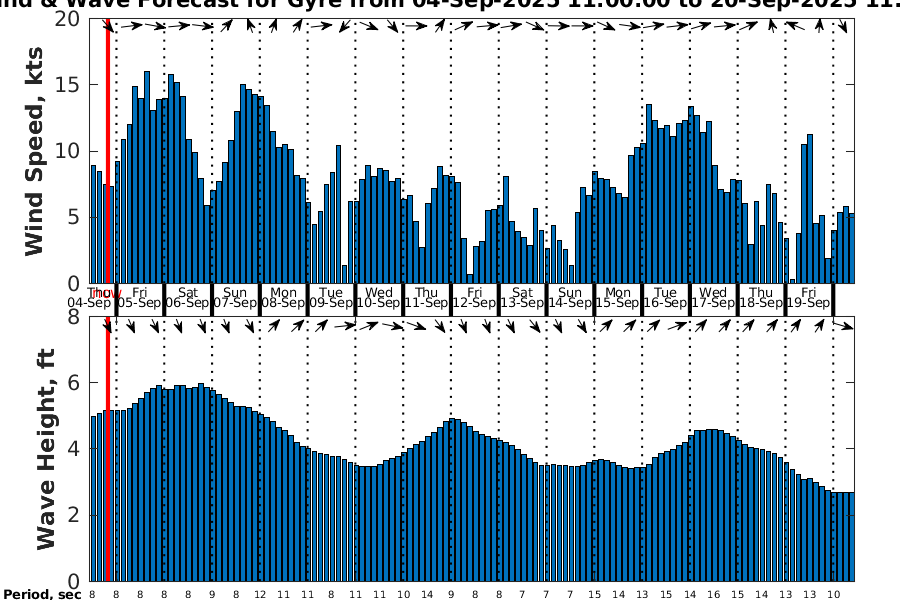Screen dimensions: 900x600
Task: Select the 11-Sep date label
Action: pos(426,303)
